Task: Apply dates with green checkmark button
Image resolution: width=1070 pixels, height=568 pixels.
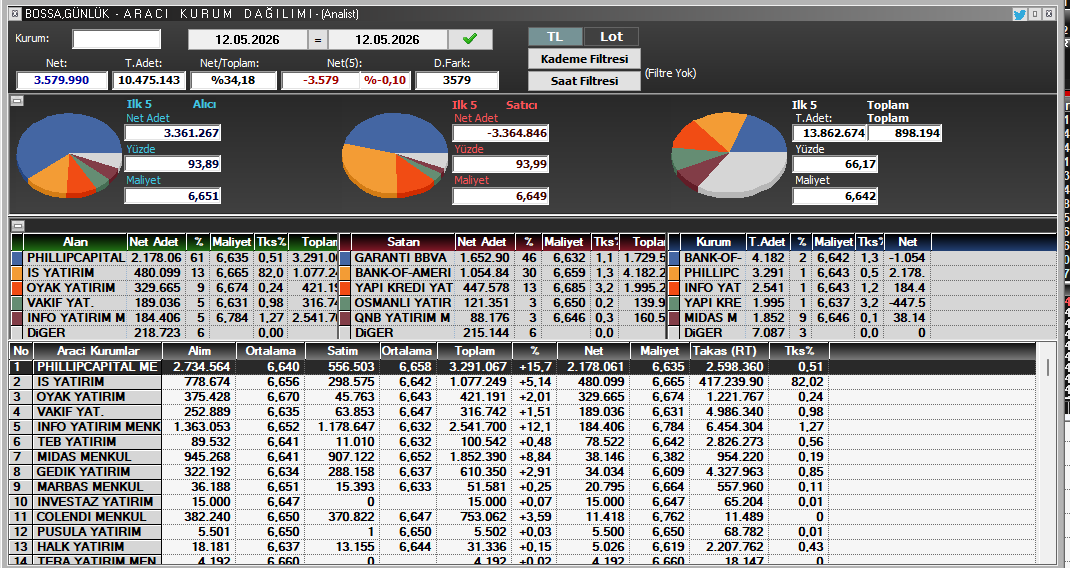Action: [x=469, y=39]
